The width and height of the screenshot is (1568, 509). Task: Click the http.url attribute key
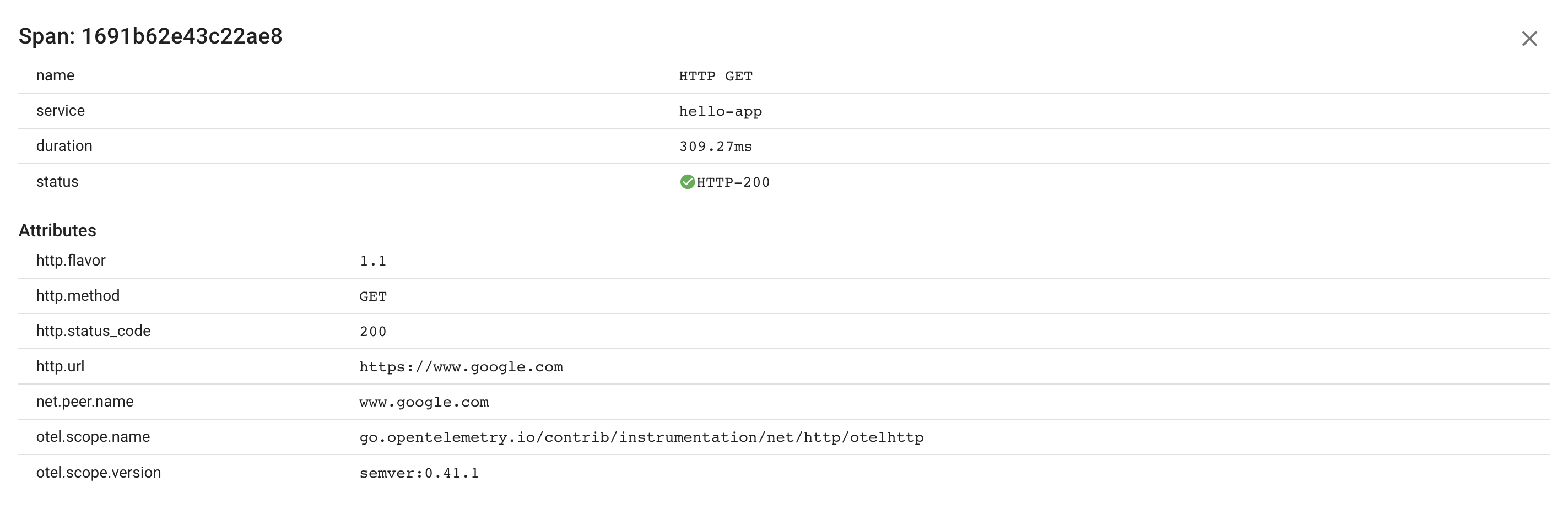tap(60, 366)
